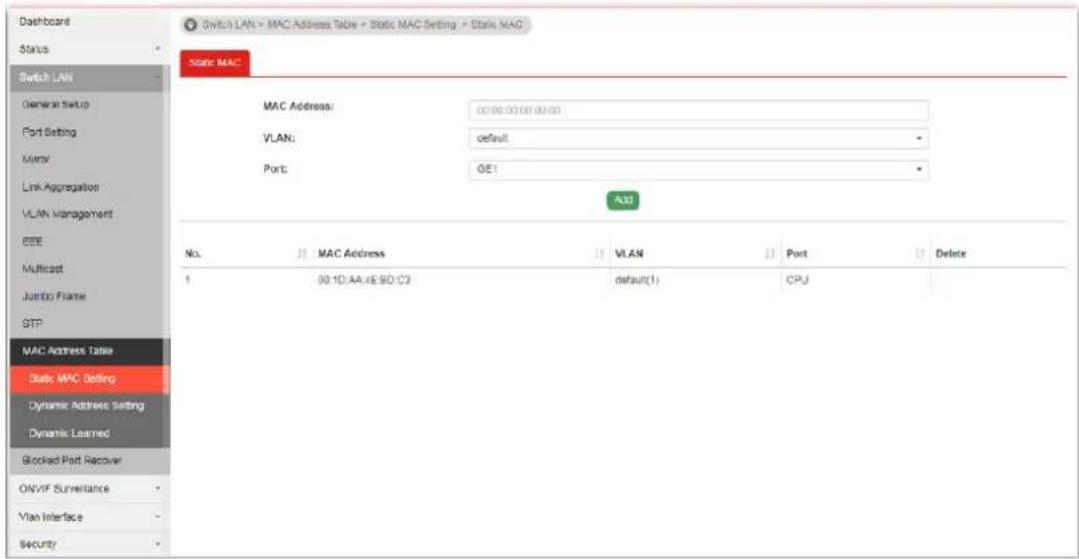Open the Multicast settings
1079x559 pixels.
86,269
